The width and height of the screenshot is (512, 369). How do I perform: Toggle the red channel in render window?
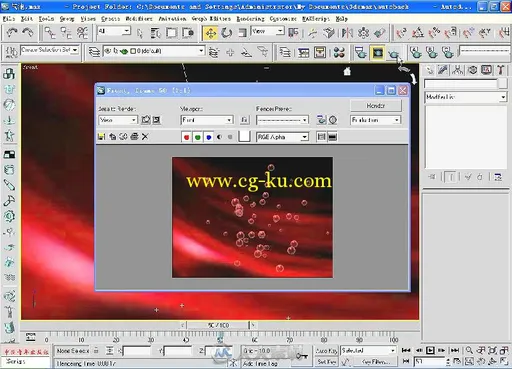pos(187,137)
